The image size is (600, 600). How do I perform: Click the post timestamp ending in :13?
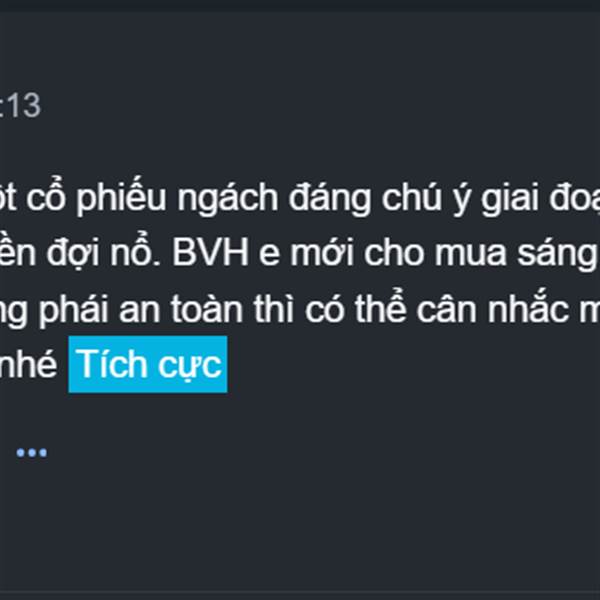click(x=20, y=105)
